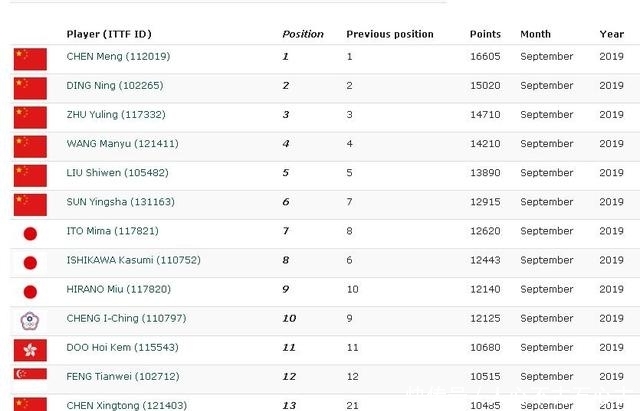The image size is (640, 411).
Task: Sort by Points column header
Action: click(x=485, y=34)
